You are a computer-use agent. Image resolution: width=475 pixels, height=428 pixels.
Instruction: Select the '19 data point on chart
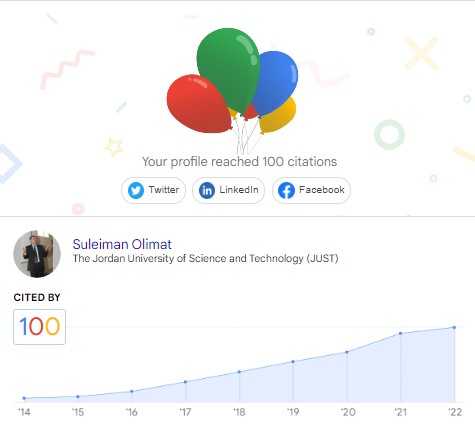tap(293, 361)
